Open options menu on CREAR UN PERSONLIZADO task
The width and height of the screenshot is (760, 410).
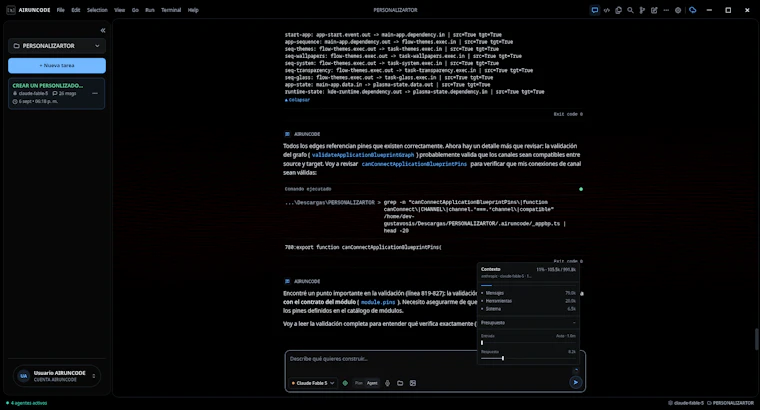coord(95,93)
